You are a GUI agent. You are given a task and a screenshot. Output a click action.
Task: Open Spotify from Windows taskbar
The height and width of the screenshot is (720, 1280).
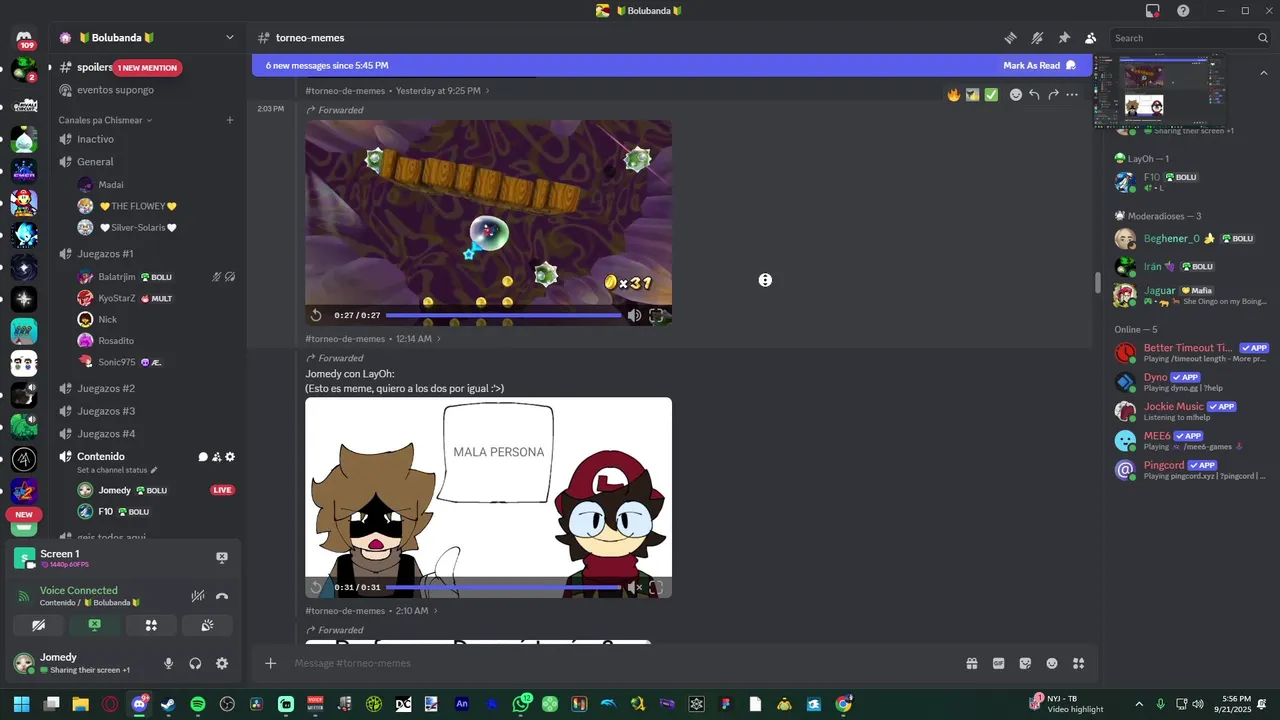click(x=198, y=704)
